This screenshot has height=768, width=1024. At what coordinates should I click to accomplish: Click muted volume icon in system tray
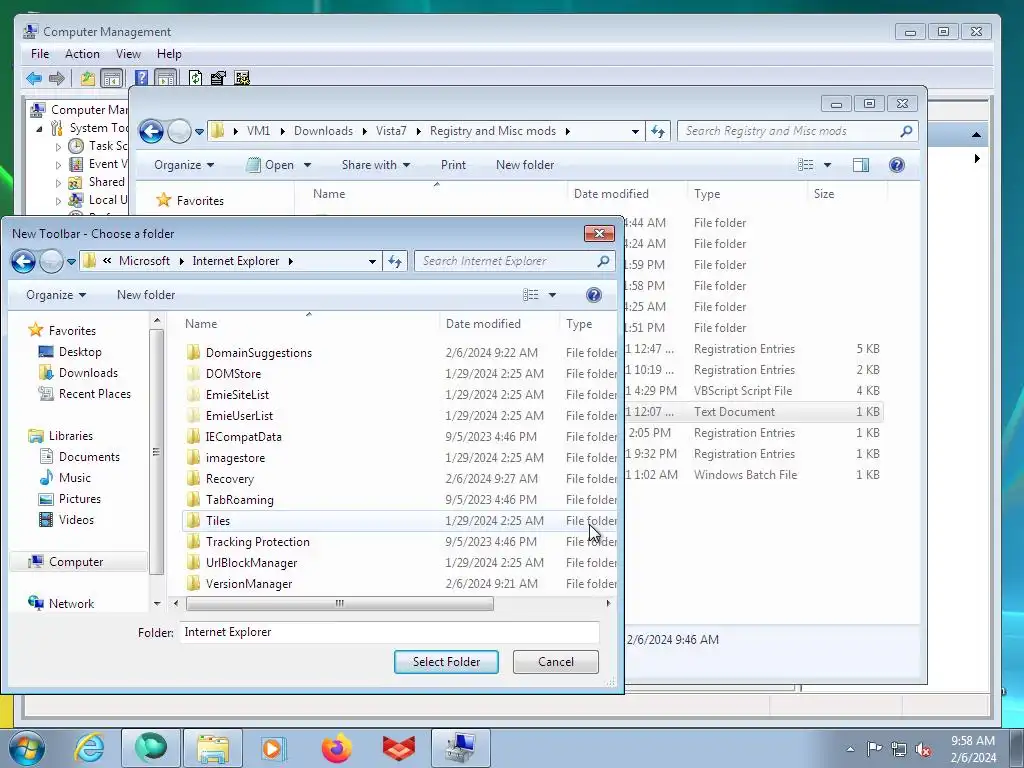923,749
